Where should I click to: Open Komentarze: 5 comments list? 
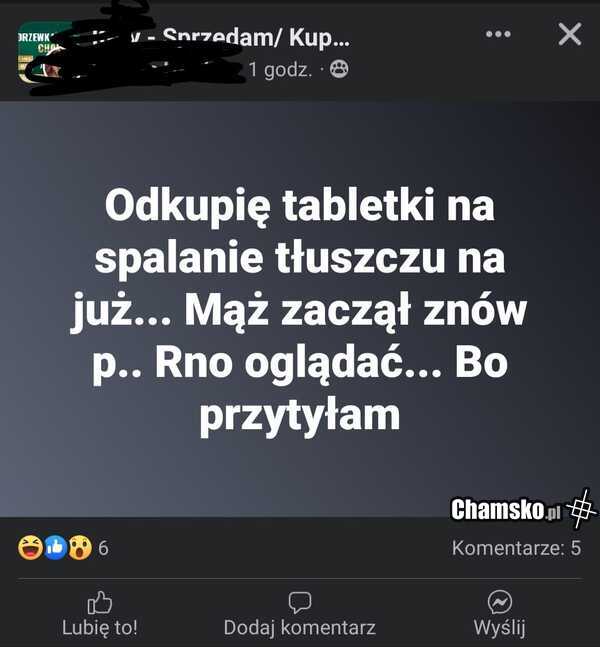pos(516,548)
